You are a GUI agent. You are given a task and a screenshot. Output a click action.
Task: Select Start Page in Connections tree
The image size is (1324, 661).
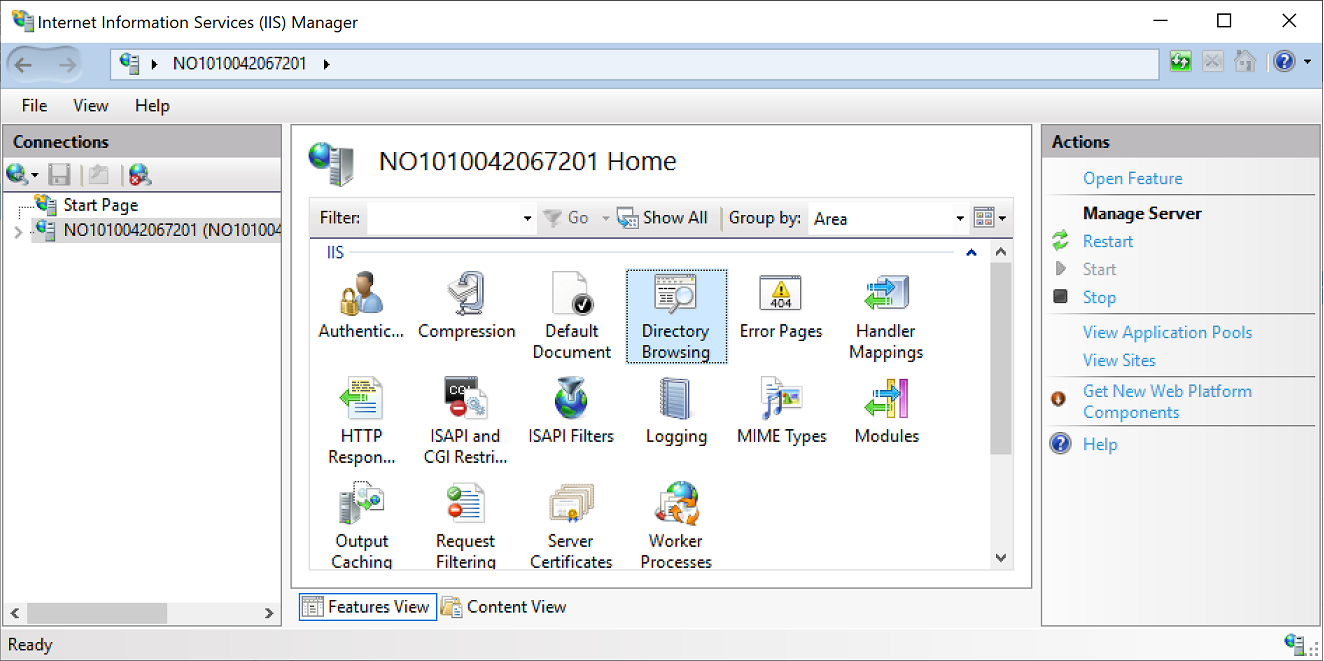tap(100, 205)
